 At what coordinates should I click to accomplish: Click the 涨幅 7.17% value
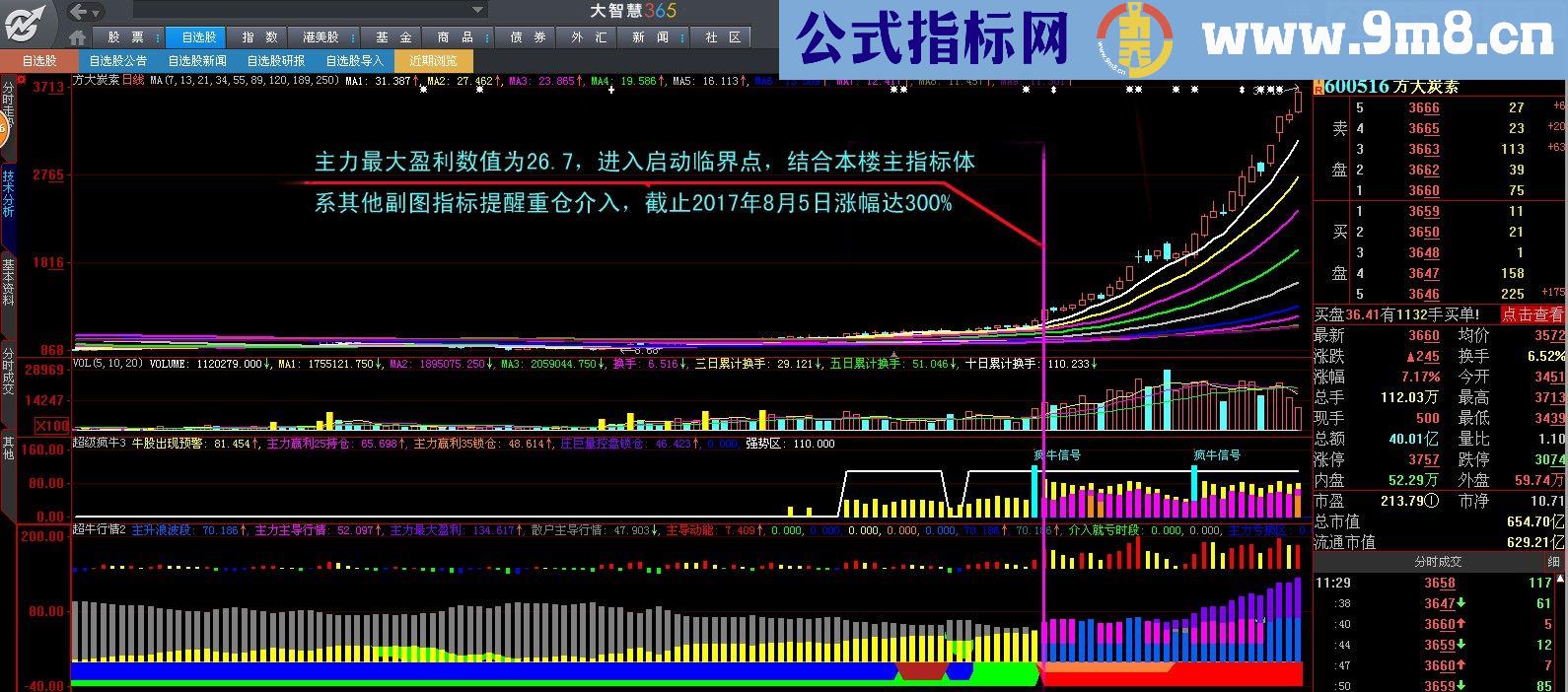(x=1420, y=377)
